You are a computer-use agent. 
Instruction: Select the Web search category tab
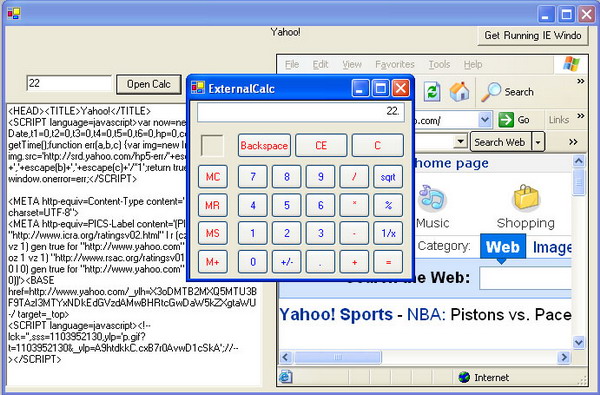click(x=502, y=247)
